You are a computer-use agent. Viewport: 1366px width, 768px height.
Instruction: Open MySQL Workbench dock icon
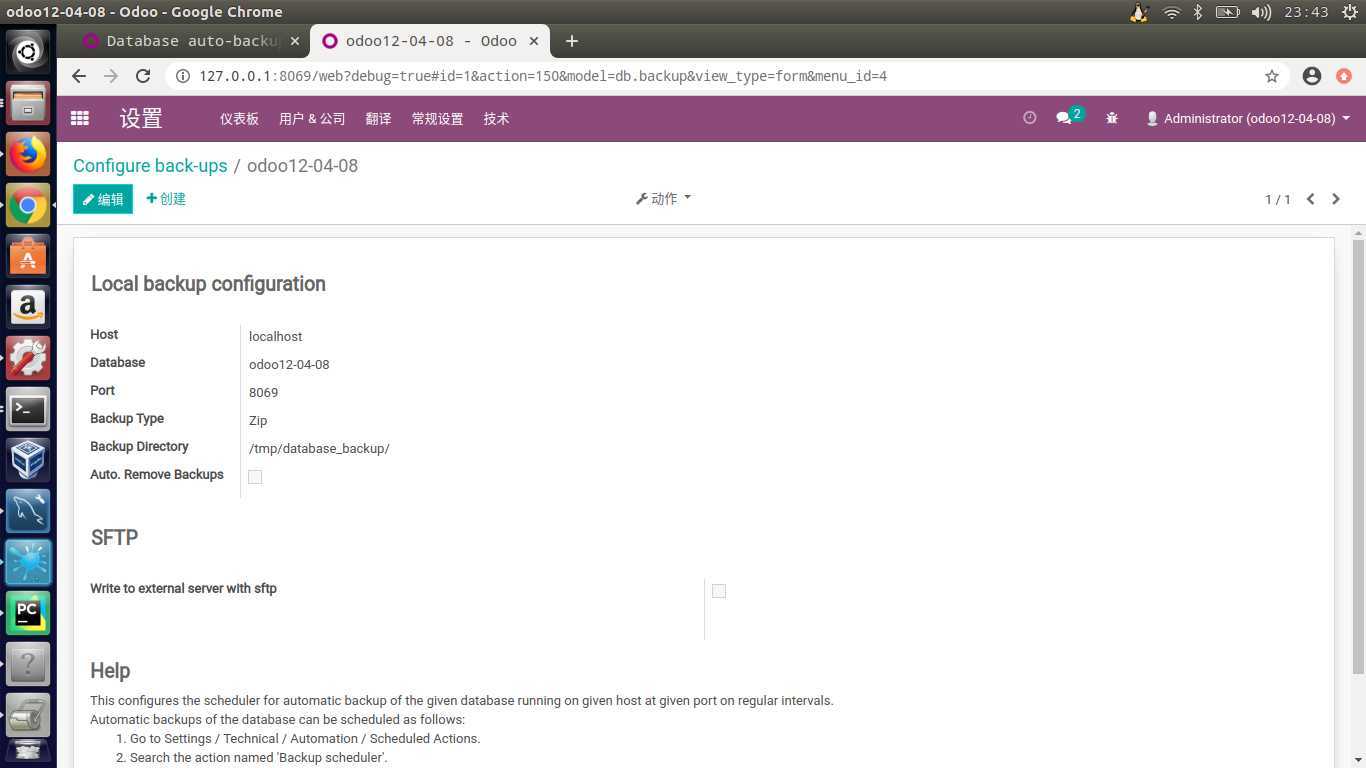tap(28, 511)
